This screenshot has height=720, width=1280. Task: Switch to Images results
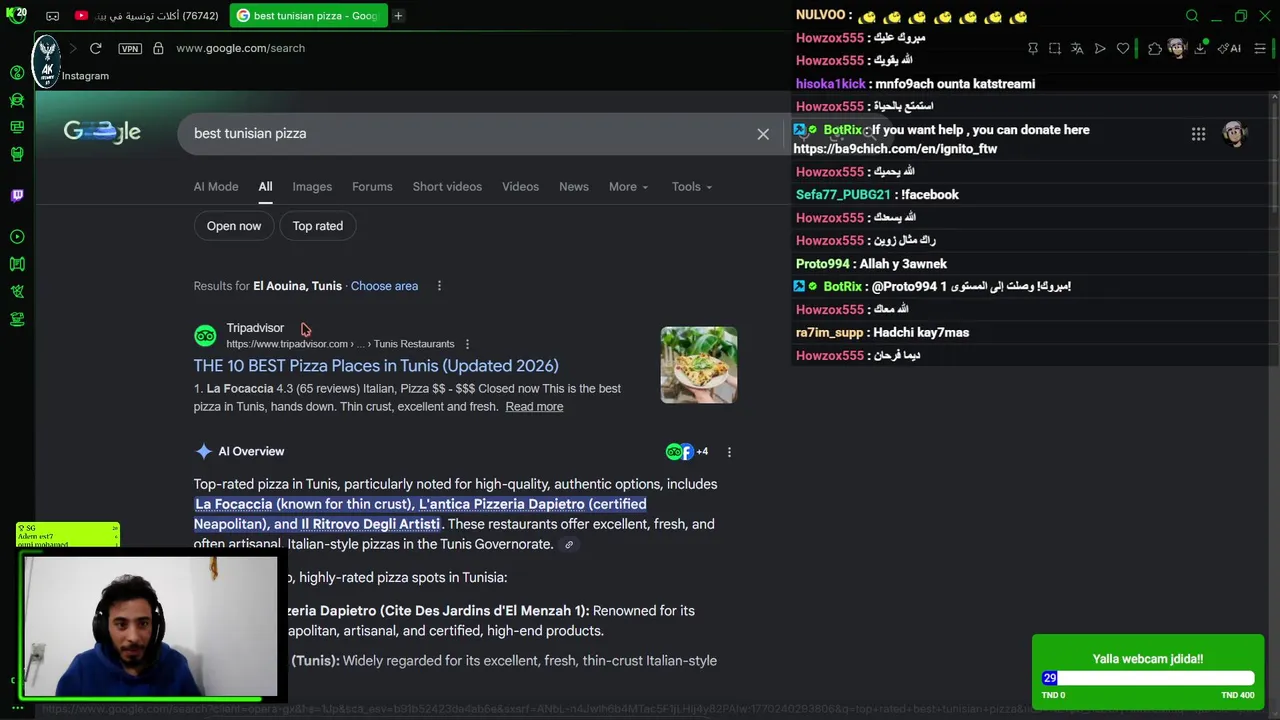(x=312, y=187)
